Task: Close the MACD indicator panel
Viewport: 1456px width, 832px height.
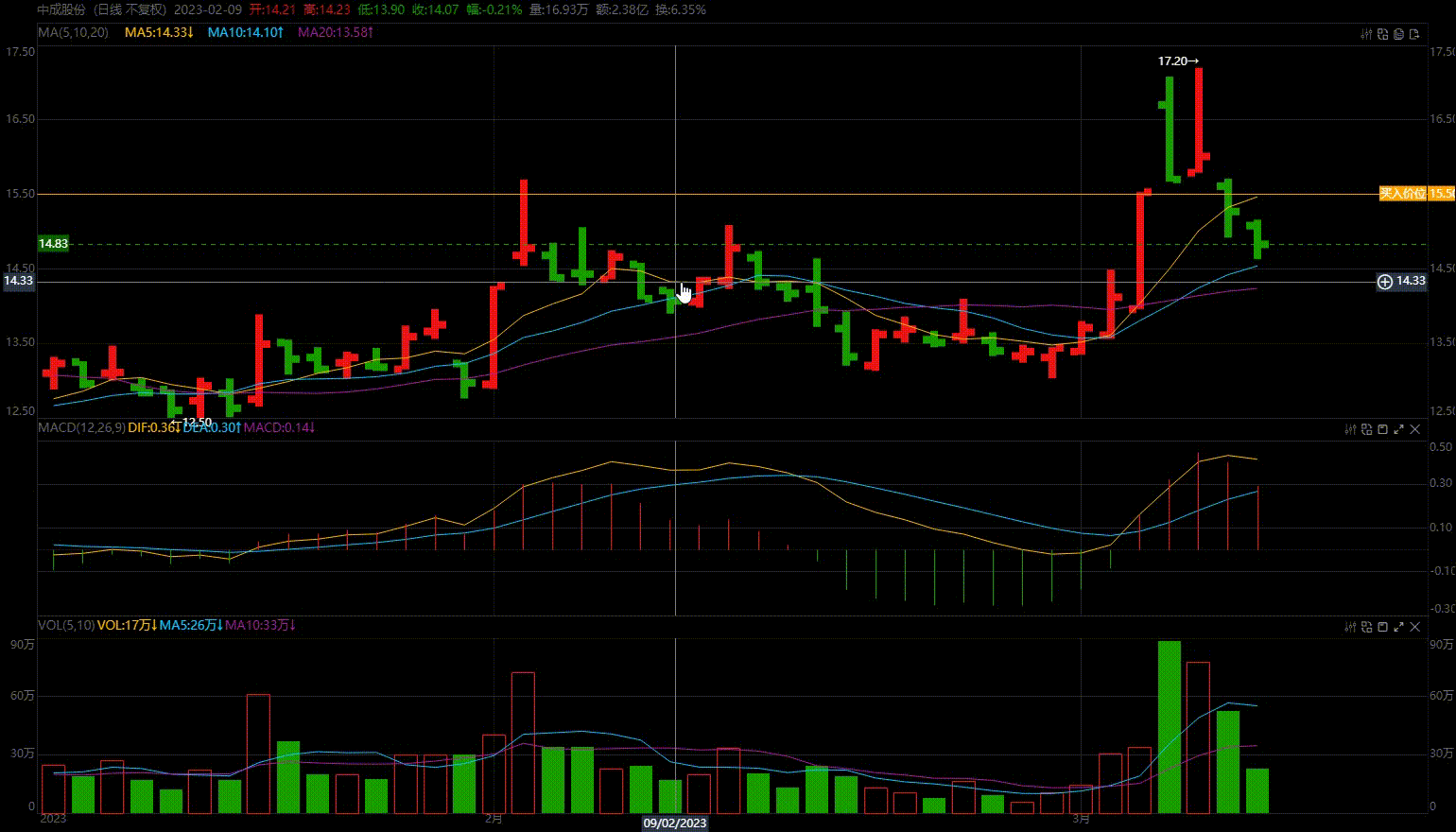Action: 1415,429
